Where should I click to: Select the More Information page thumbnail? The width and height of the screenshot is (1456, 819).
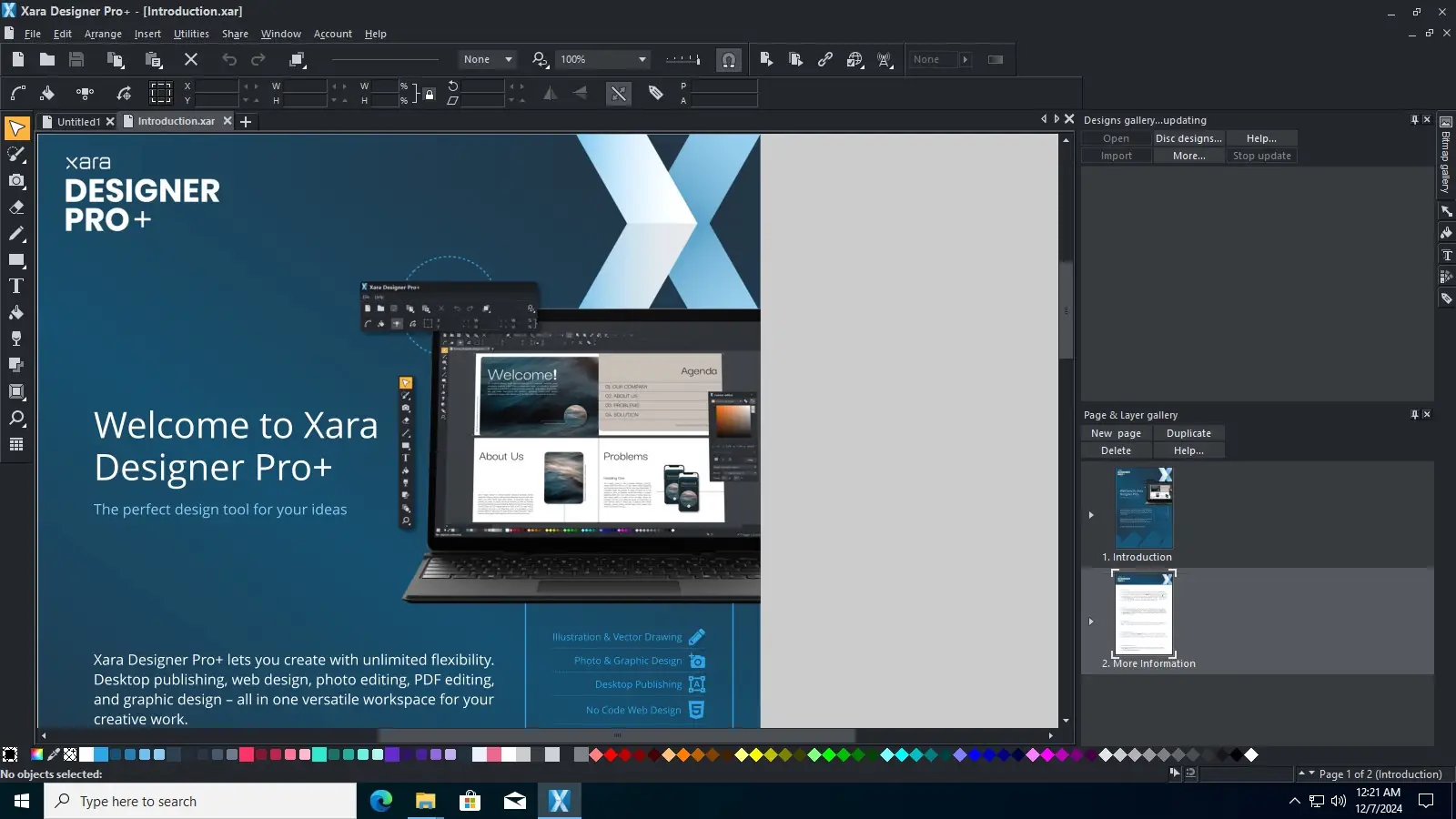pos(1144,613)
